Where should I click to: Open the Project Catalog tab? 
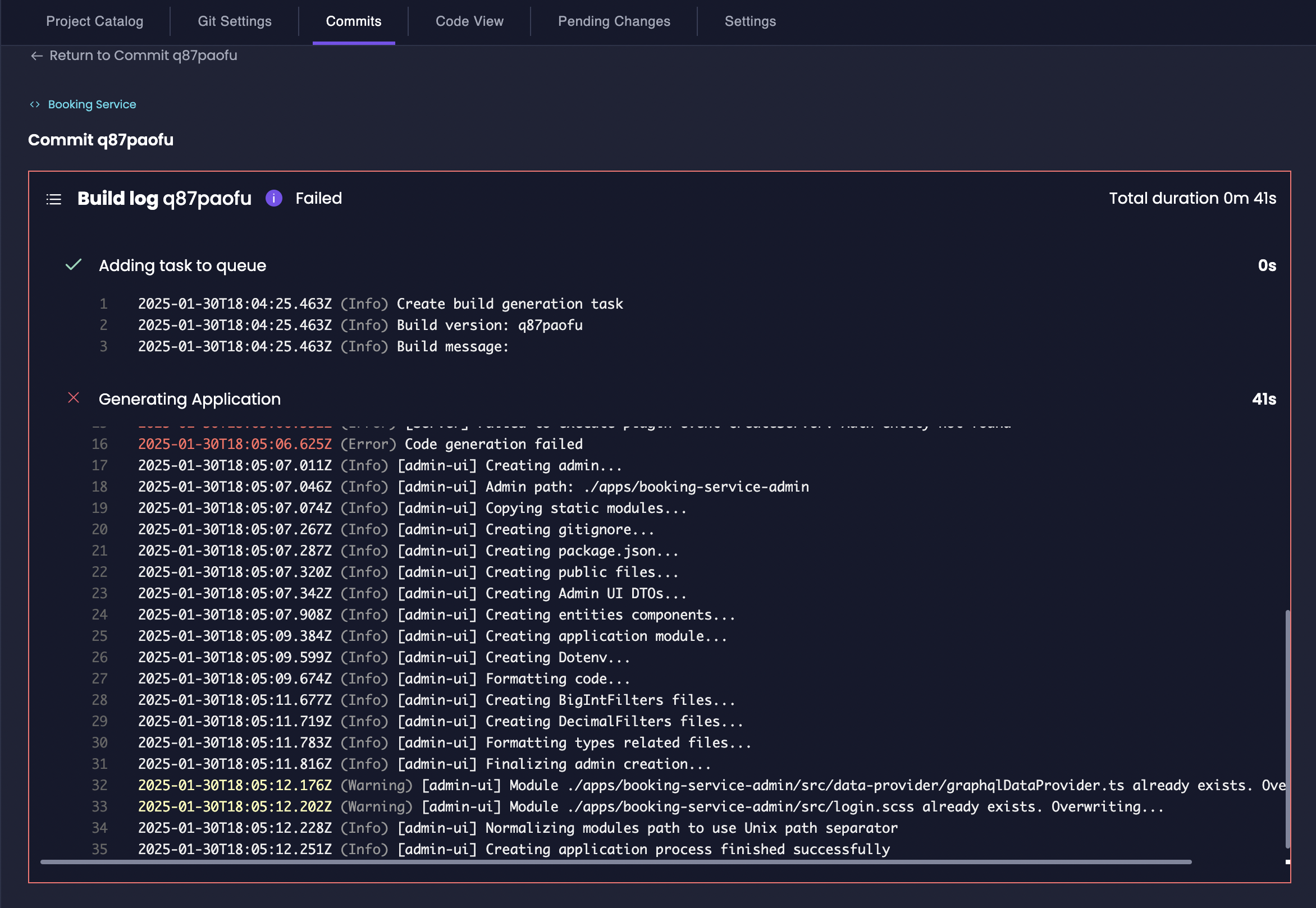[x=94, y=22]
